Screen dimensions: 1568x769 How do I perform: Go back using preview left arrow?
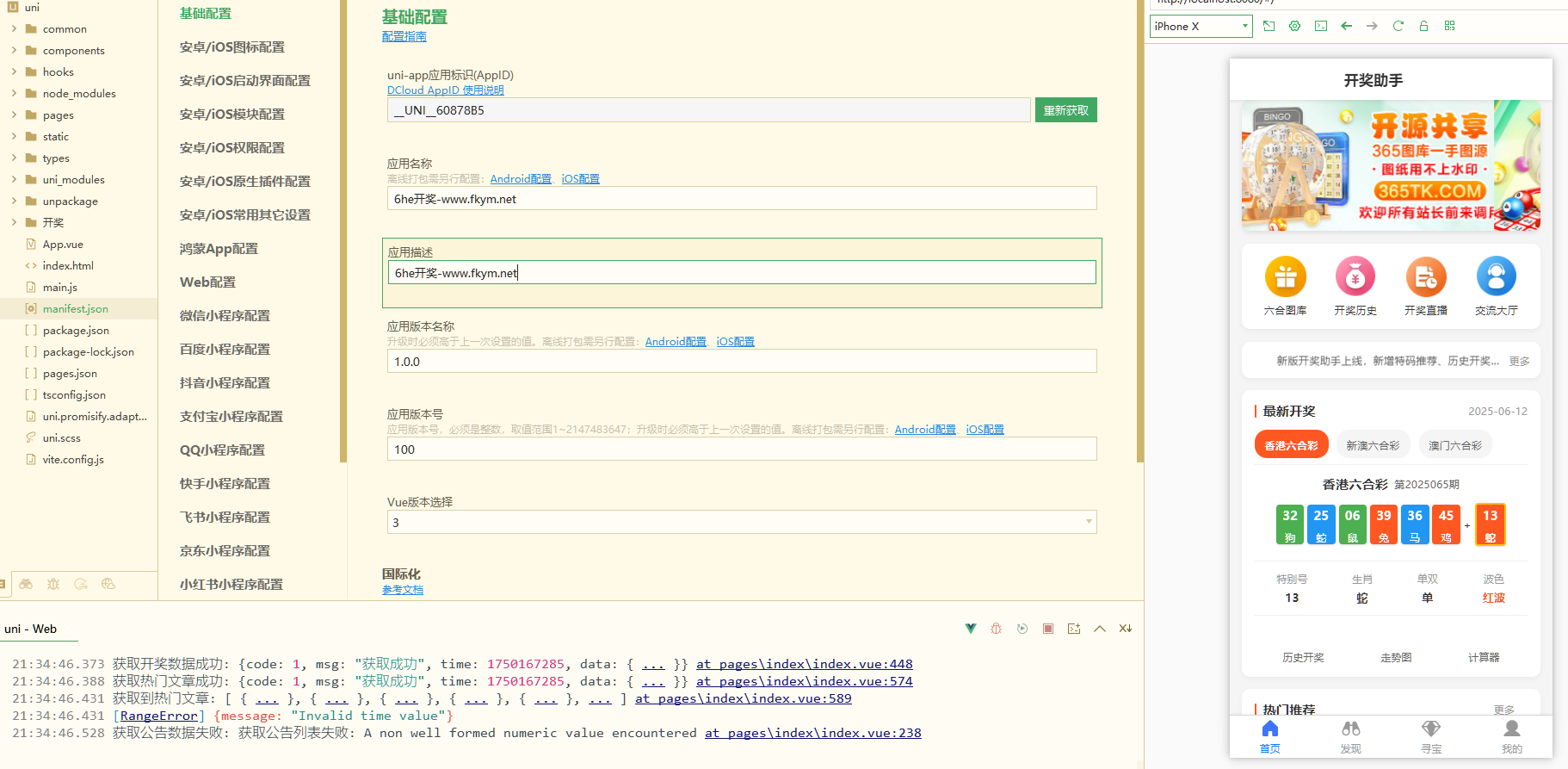coord(1346,26)
